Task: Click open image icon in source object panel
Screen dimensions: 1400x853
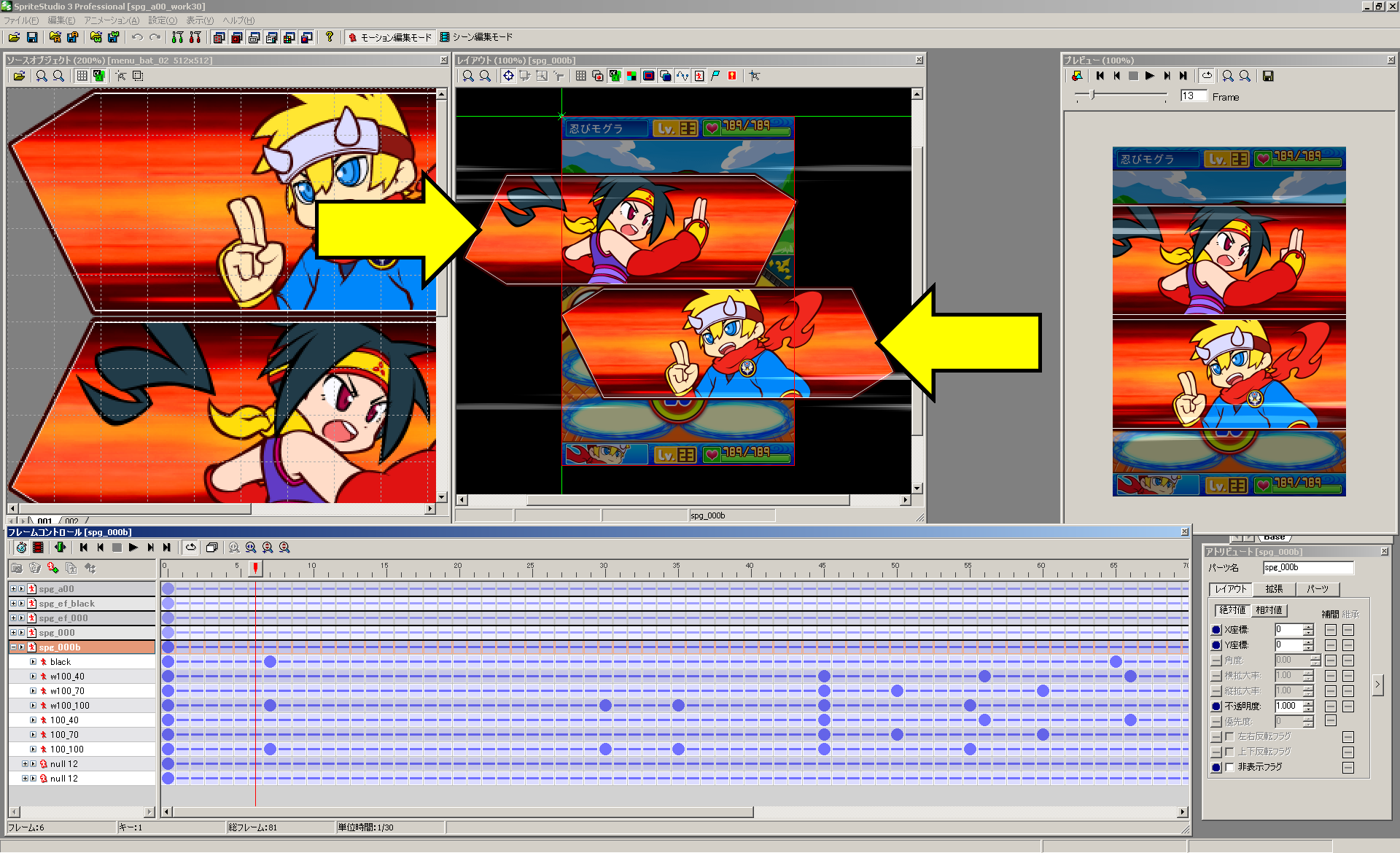Action: coord(19,76)
